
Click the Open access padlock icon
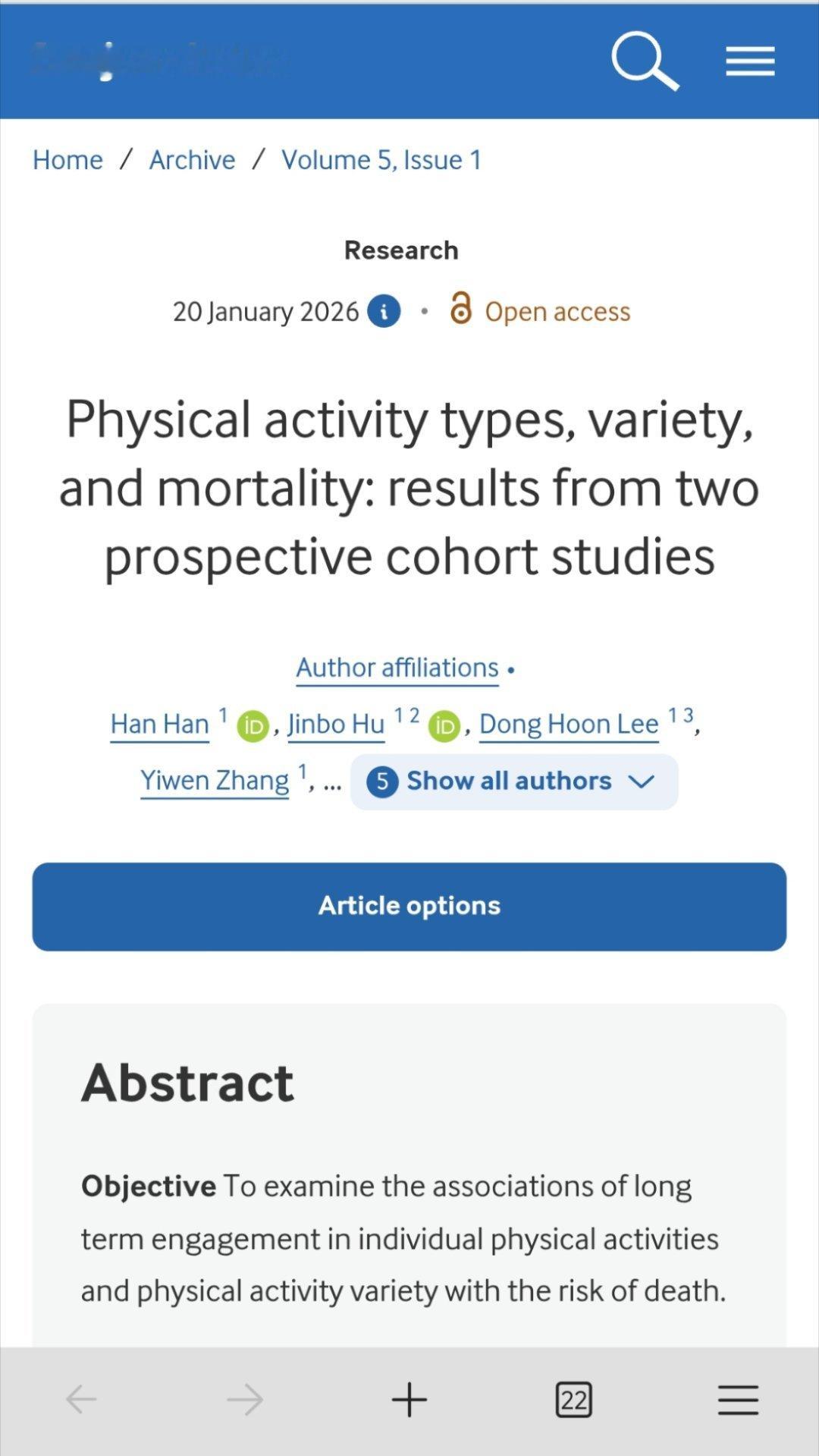click(460, 309)
